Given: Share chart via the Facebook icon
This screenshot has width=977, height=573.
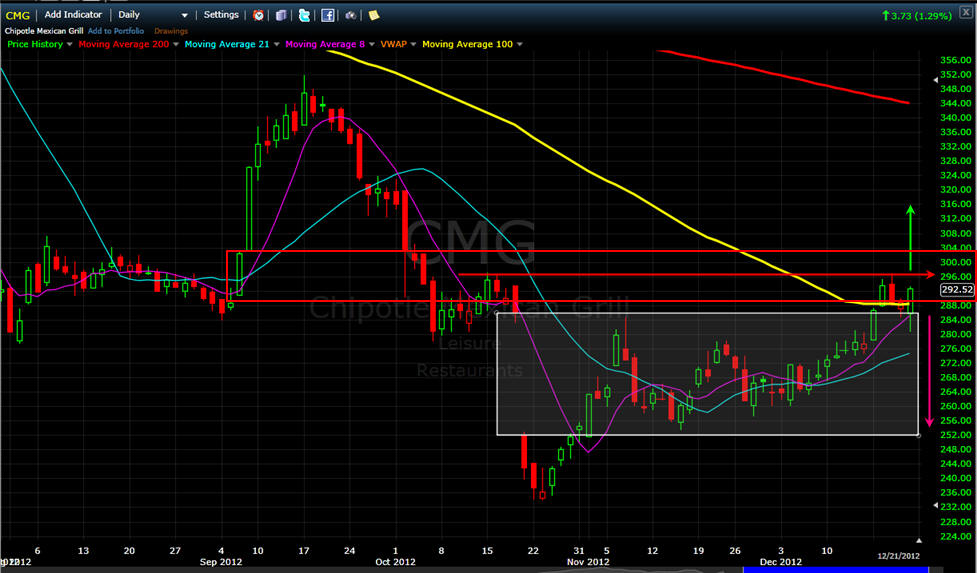Looking at the screenshot, I should pos(327,15).
